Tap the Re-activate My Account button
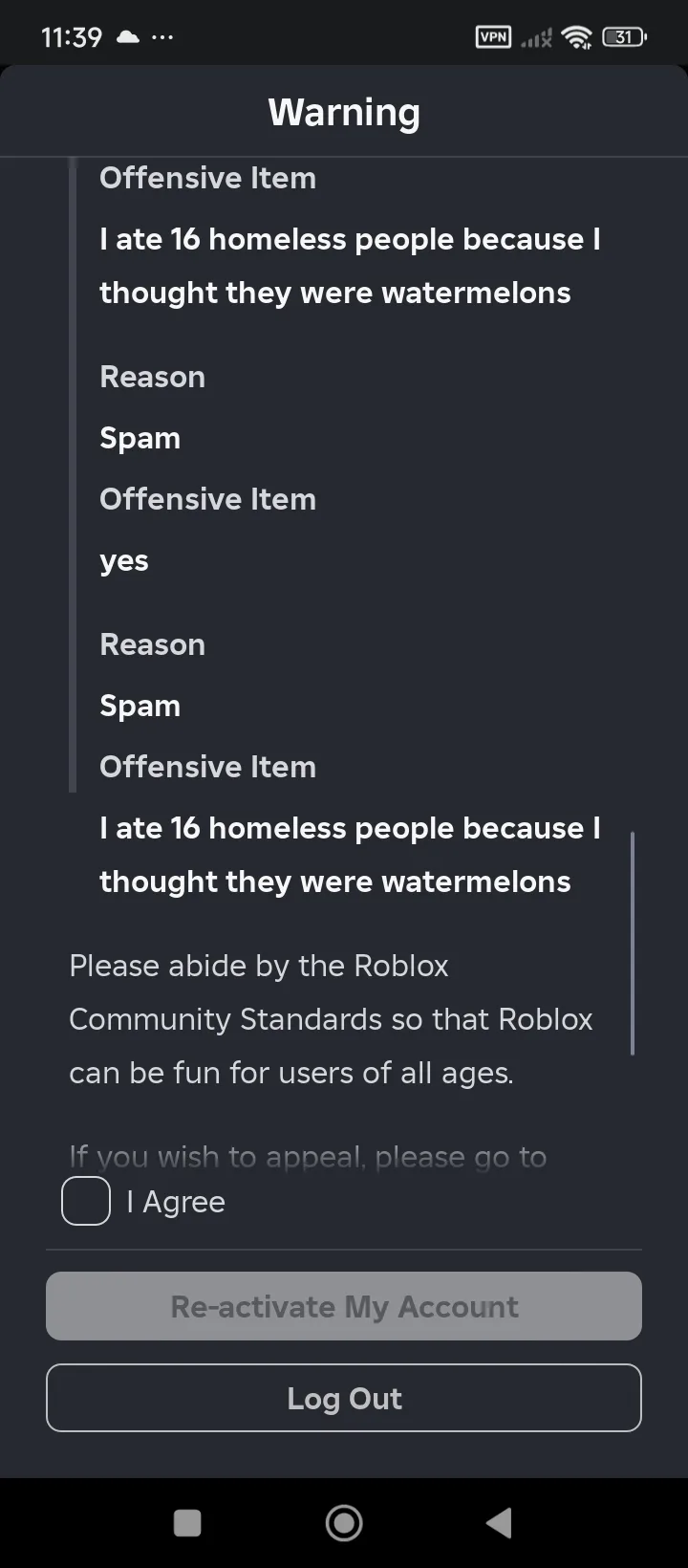688x1568 pixels. (344, 1306)
